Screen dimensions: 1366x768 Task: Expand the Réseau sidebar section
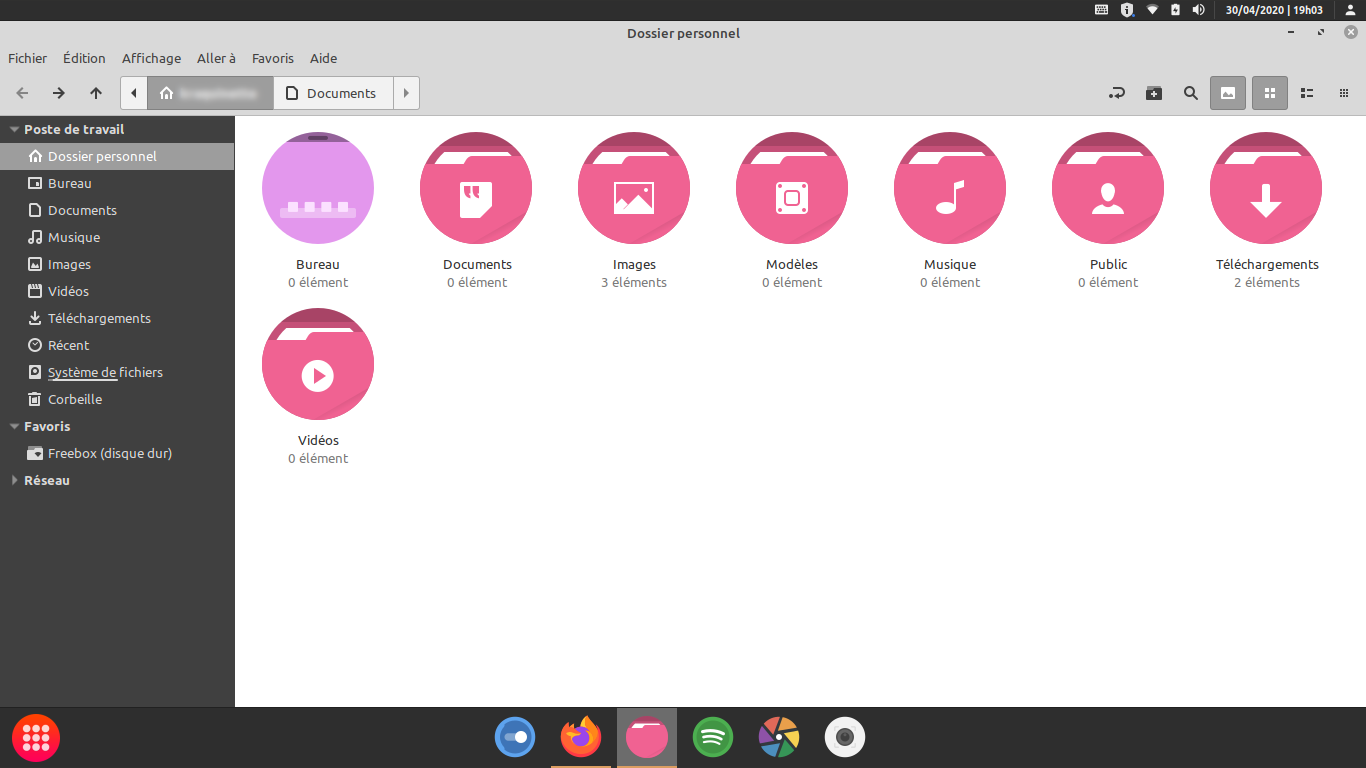click(x=14, y=481)
